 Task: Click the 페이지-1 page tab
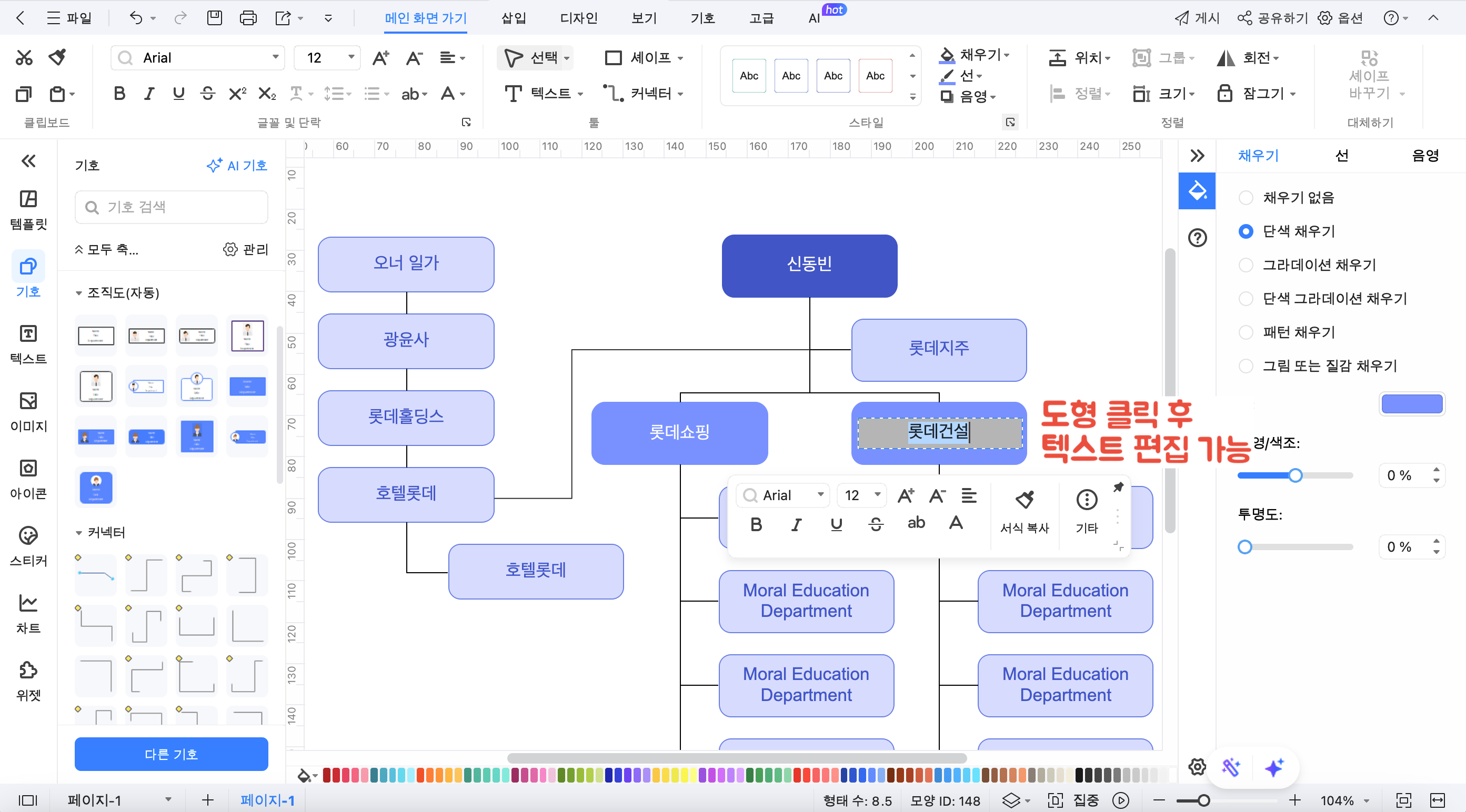click(267, 800)
